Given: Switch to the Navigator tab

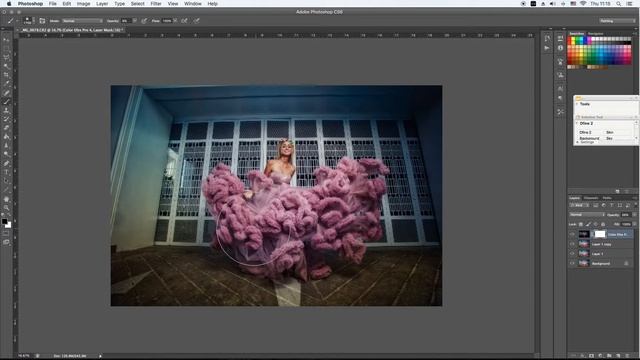Looking at the screenshot, I should [x=596, y=33].
